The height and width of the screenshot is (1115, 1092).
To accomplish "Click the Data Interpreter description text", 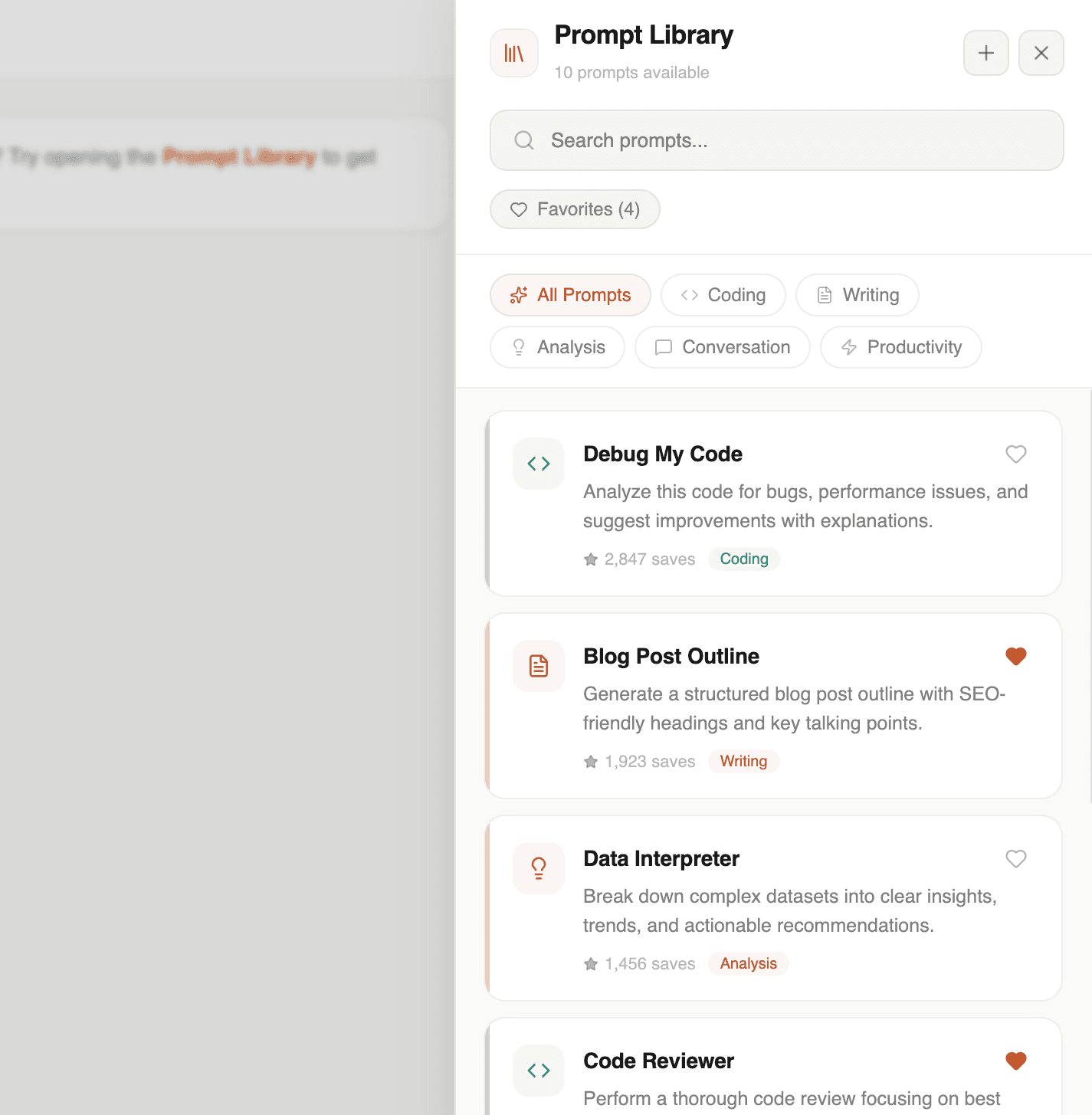I will [790, 911].
